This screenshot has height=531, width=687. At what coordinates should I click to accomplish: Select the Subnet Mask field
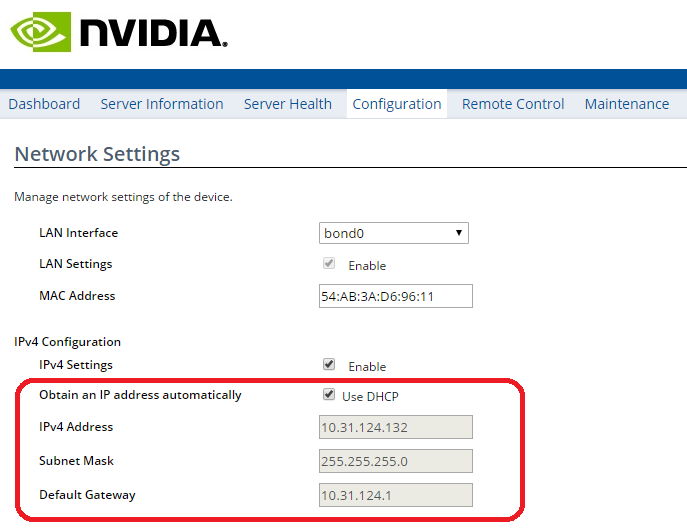tap(395, 461)
